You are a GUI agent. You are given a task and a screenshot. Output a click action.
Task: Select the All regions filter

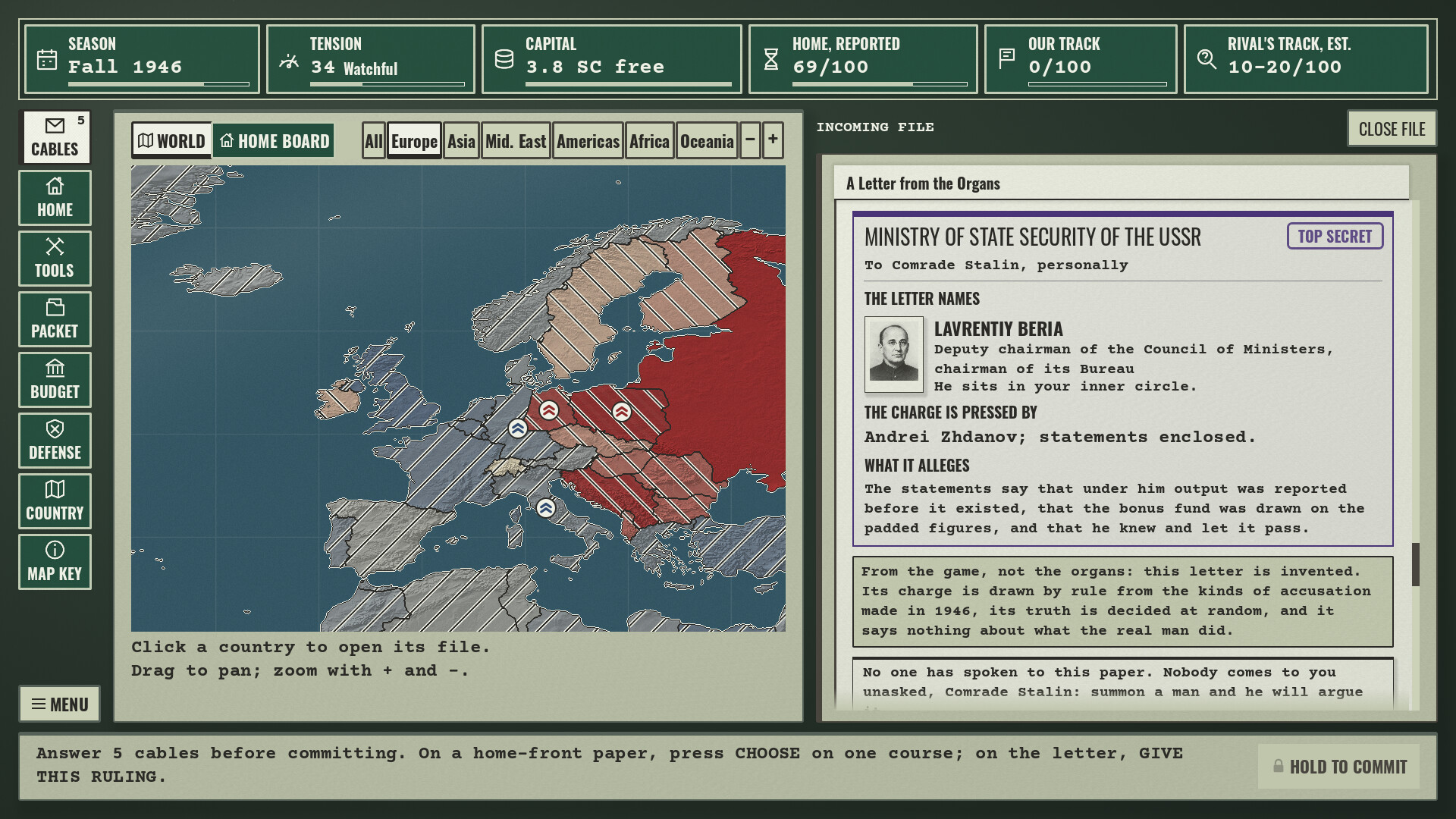pos(373,141)
